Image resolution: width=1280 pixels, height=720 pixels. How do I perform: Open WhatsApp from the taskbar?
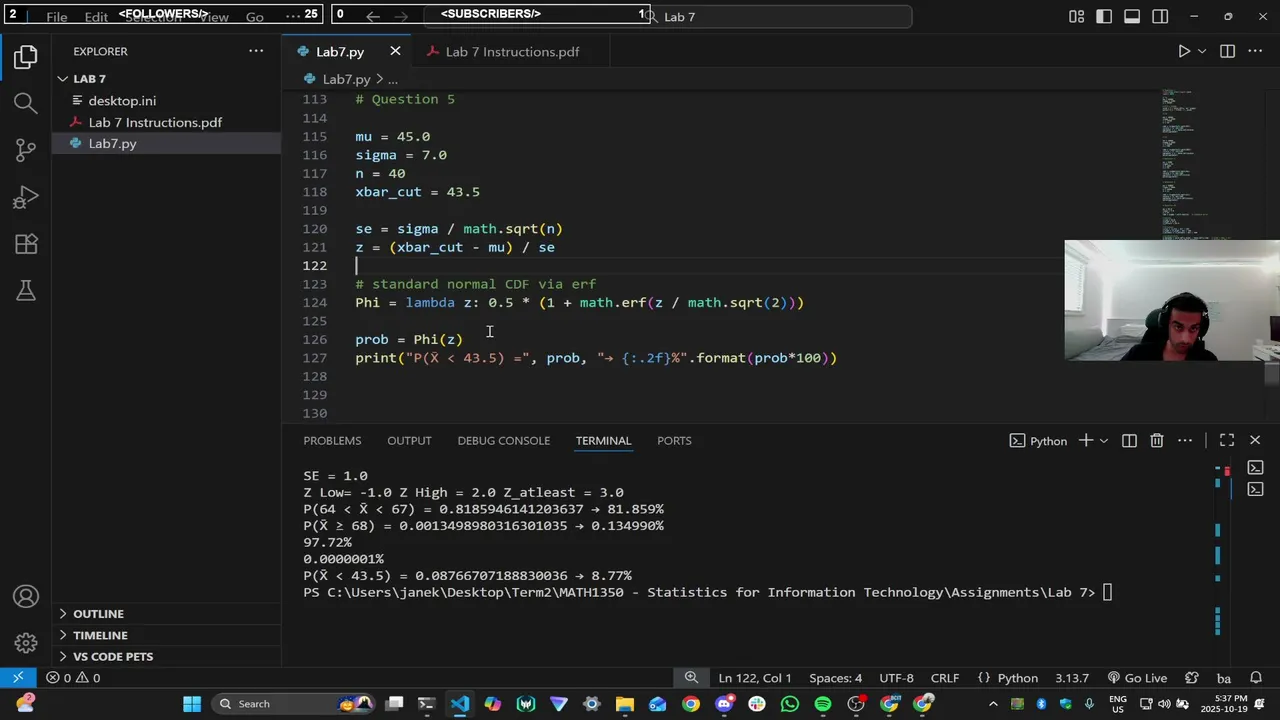click(x=790, y=704)
